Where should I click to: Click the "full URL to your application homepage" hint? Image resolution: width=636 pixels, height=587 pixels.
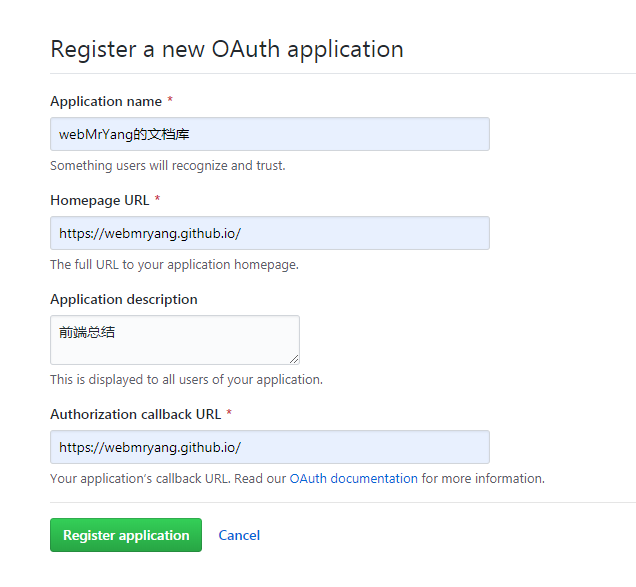point(174,265)
